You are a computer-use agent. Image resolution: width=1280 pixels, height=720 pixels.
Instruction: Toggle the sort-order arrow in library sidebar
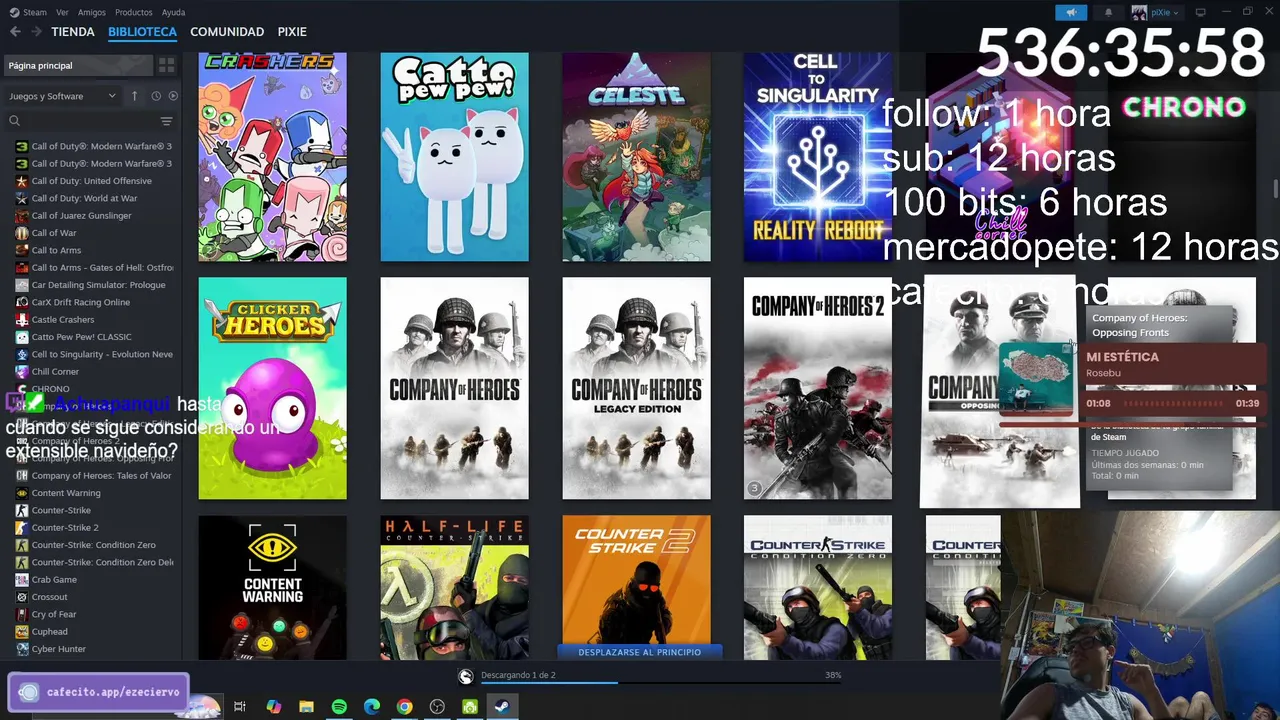coord(134,96)
